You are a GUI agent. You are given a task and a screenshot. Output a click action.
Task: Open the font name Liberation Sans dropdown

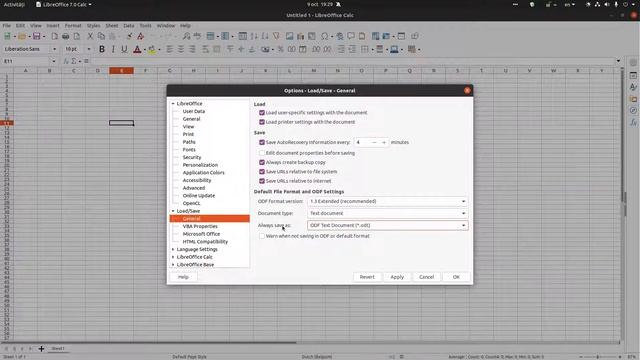click(54, 49)
